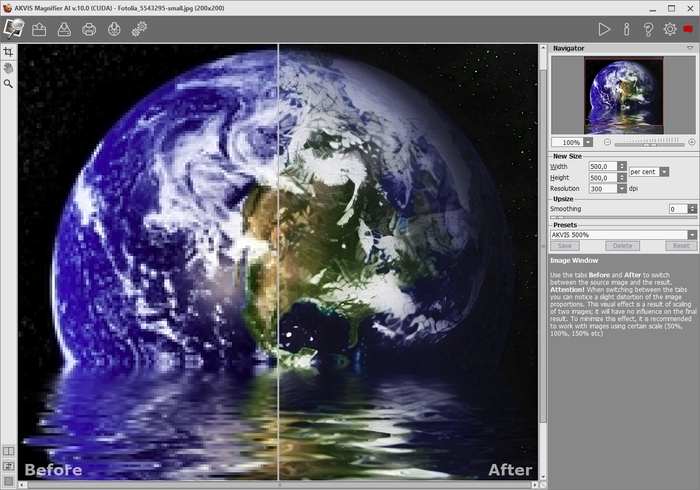Toggle second image view mode icon

8,466
